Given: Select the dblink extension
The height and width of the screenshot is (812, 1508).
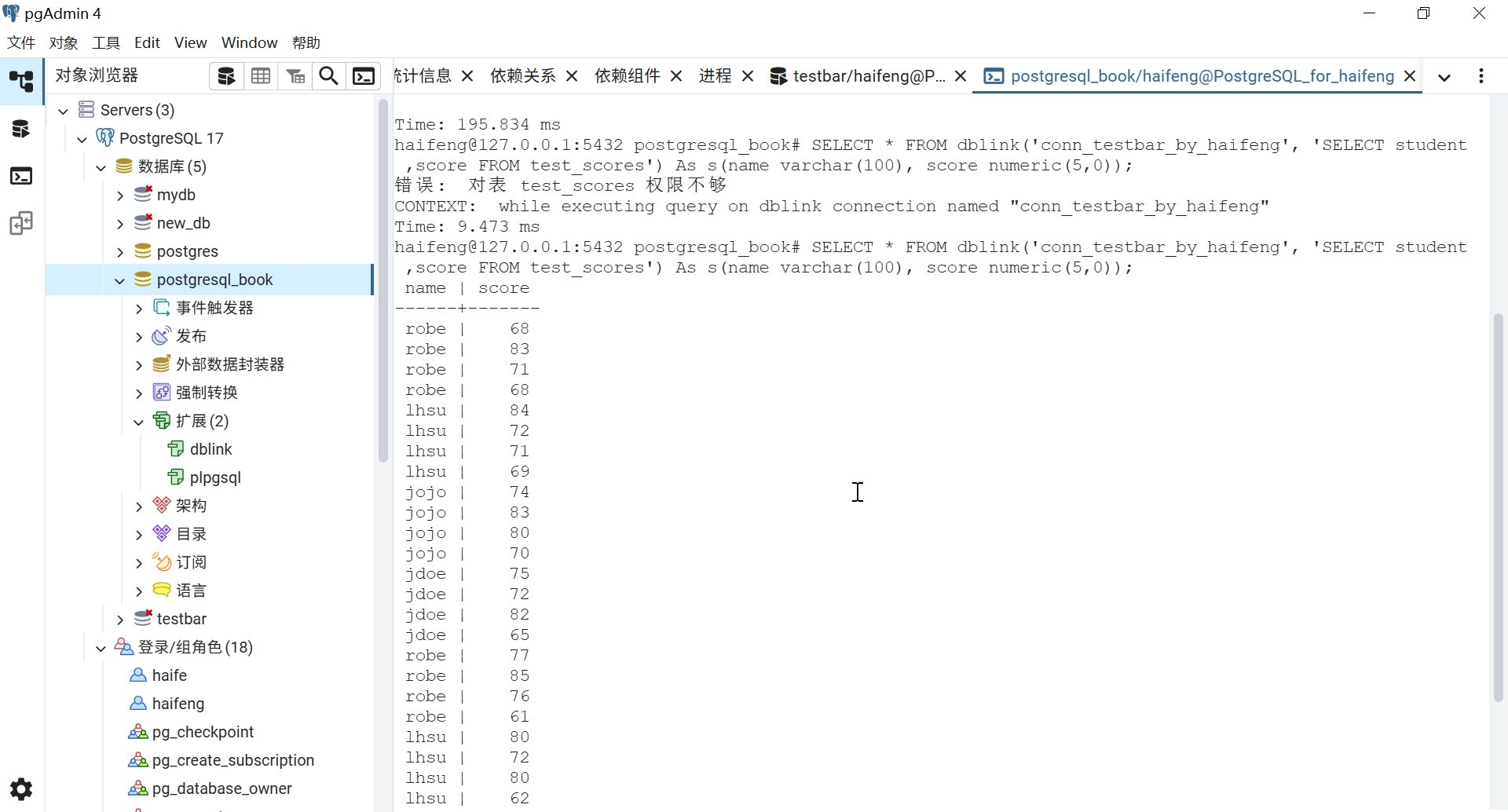Looking at the screenshot, I should coord(210,449).
